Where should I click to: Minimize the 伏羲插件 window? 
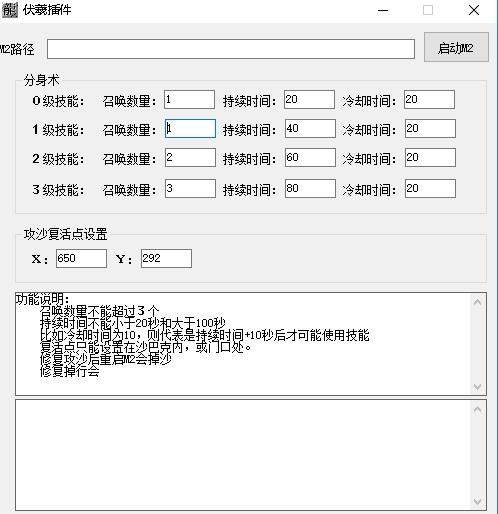(x=383, y=10)
